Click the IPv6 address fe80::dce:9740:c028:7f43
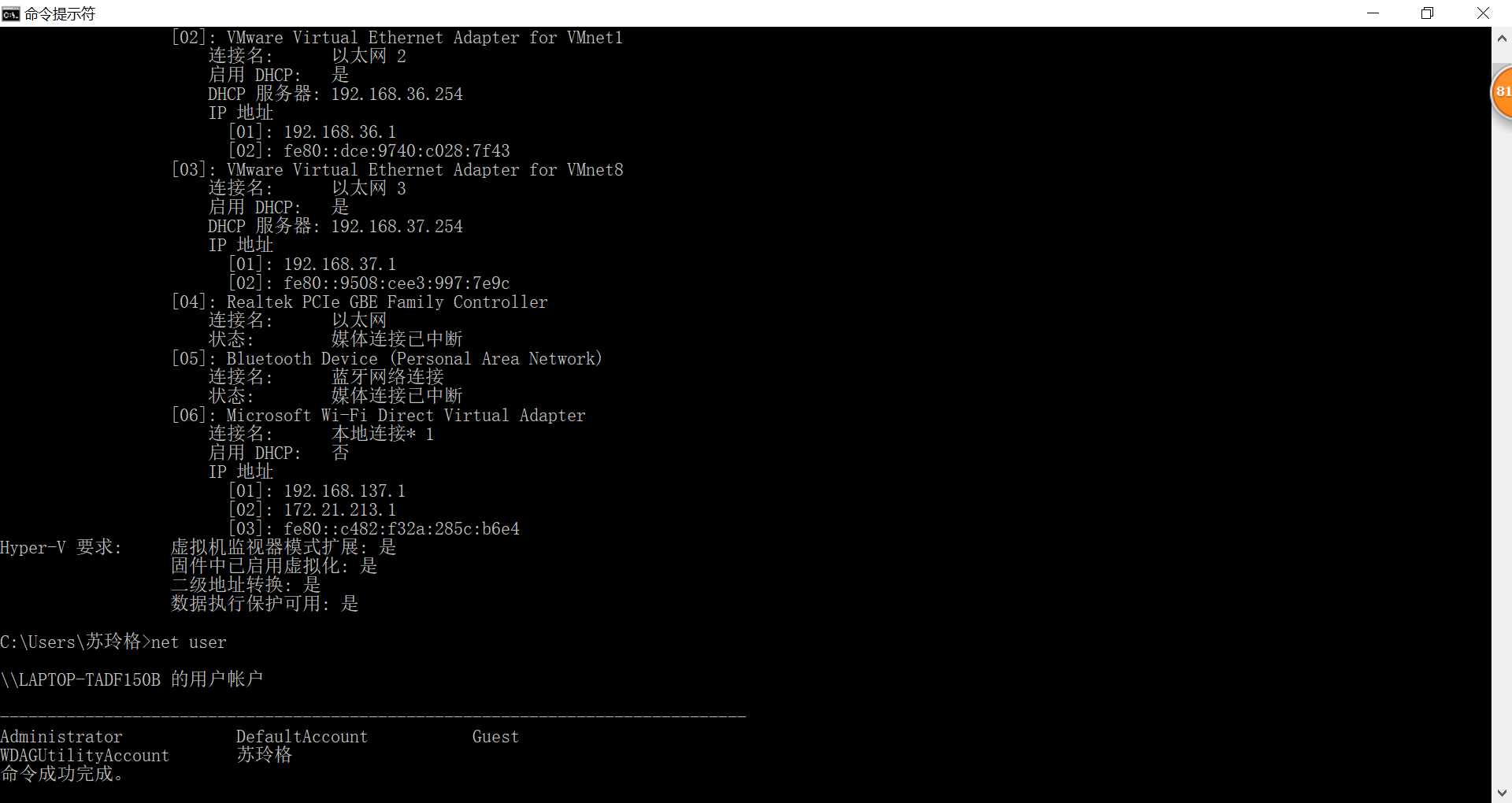The height and width of the screenshot is (803, 1512). click(x=397, y=151)
